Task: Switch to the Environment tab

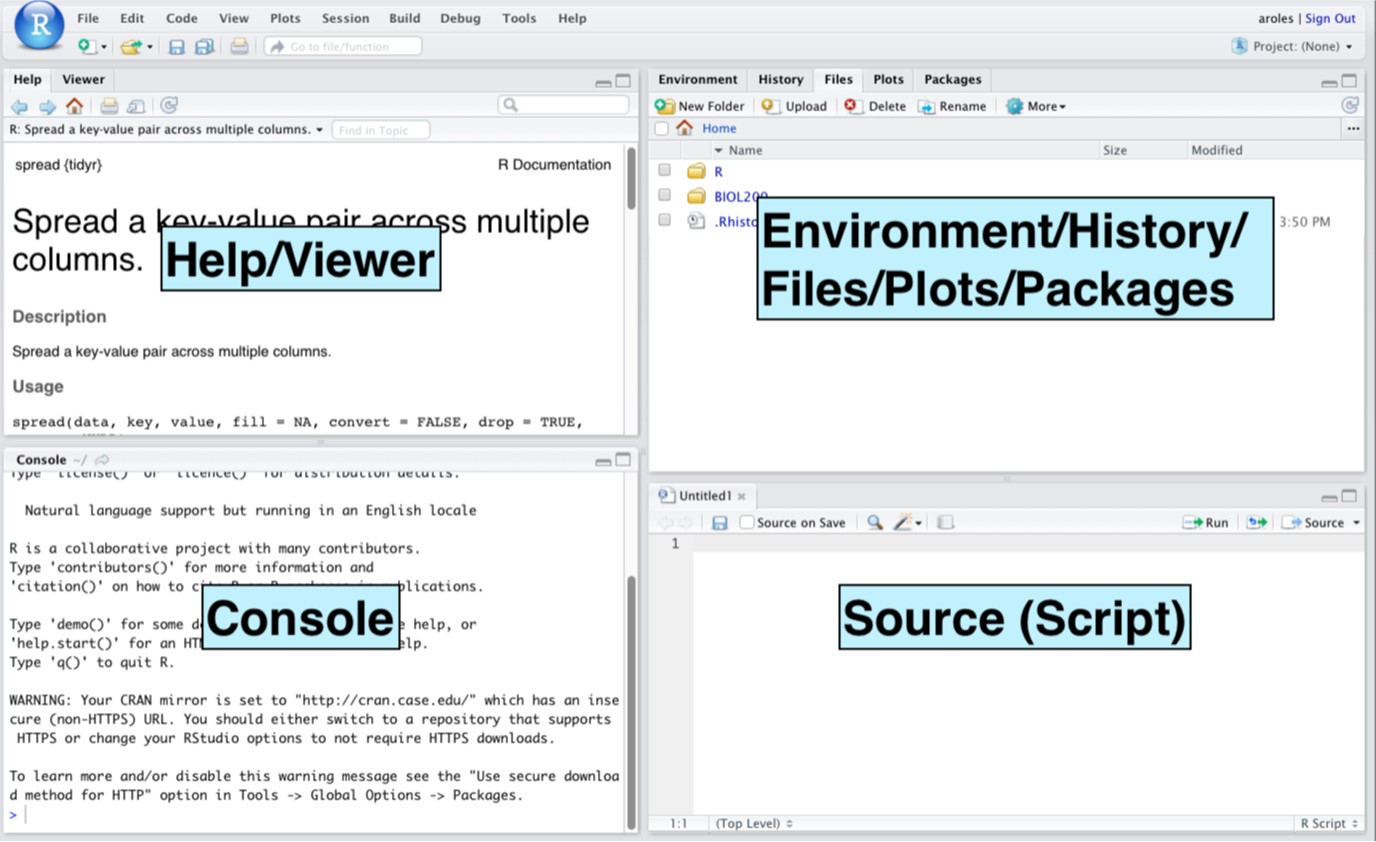Action: pyautogui.click(x=698, y=80)
